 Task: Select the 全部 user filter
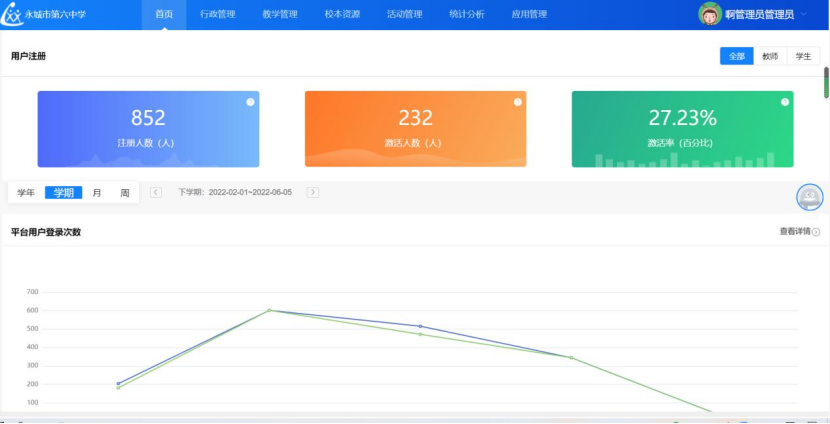736,56
